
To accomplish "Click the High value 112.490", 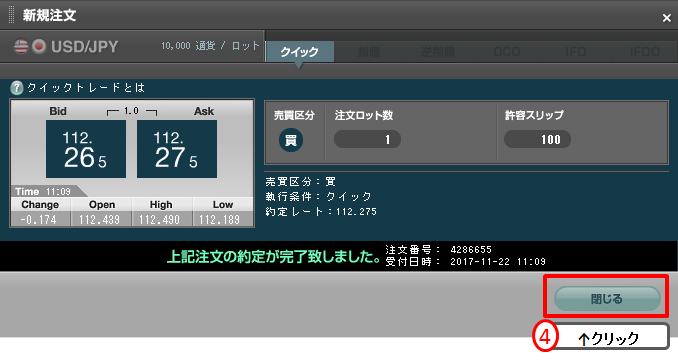I will pyautogui.click(x=160, y=220).
